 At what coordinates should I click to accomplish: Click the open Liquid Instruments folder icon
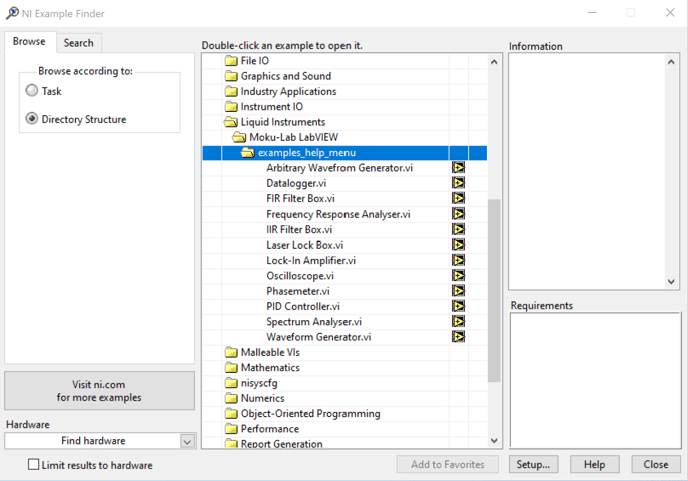(x=231, y=122)
